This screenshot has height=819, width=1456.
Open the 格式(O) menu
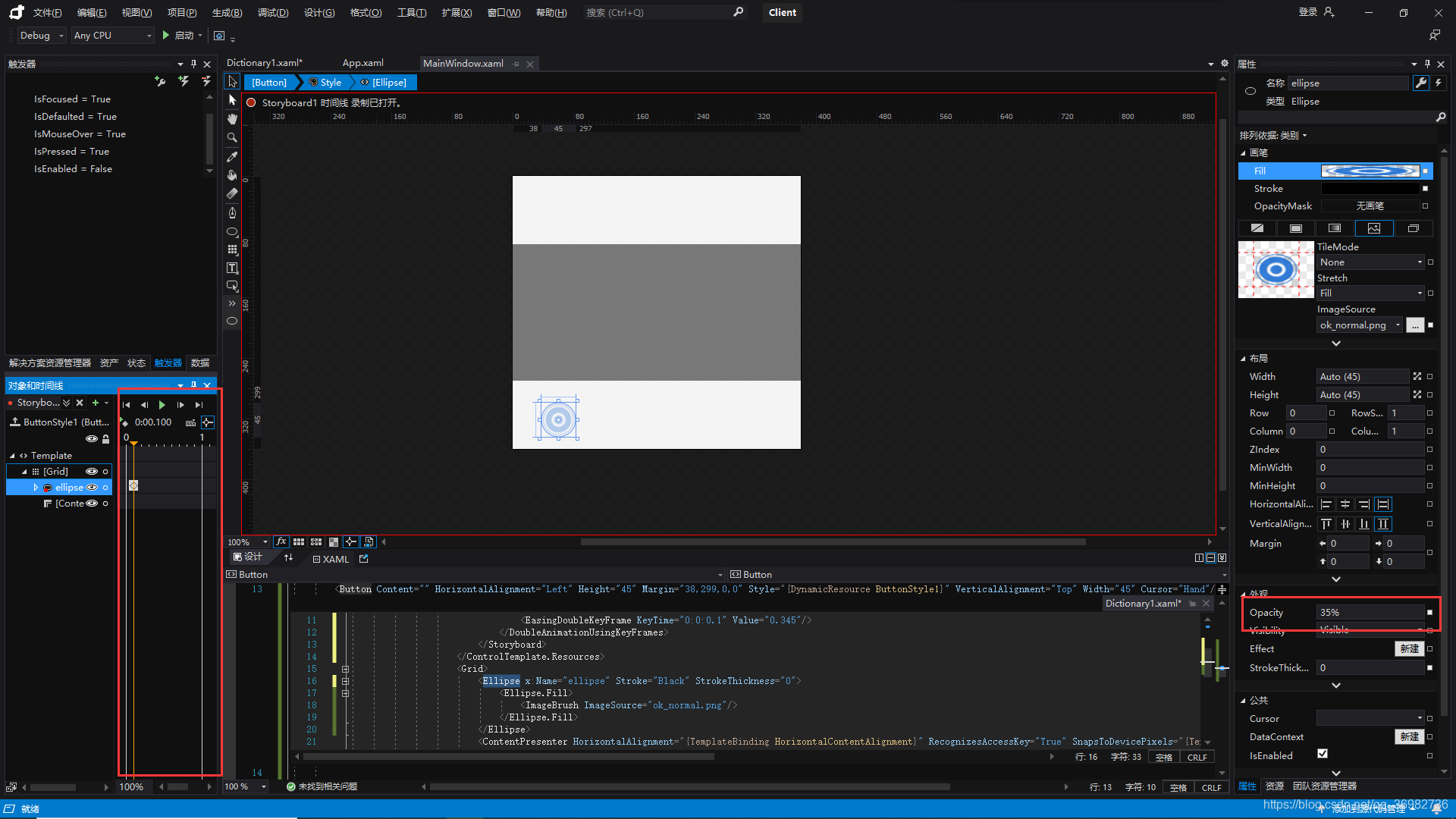(x=366, y=13)
